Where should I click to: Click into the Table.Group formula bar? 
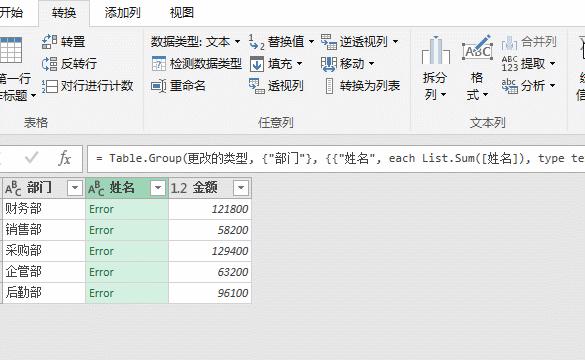[x=336, y=159]
